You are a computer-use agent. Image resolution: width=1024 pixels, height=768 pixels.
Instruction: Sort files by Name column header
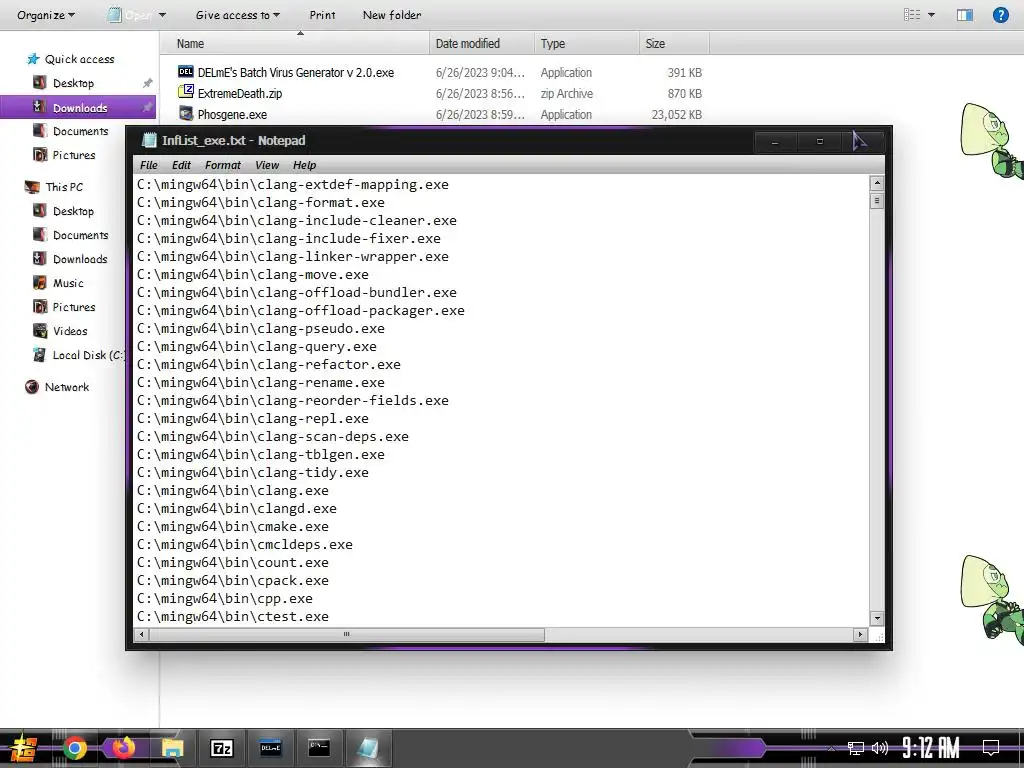295,44
